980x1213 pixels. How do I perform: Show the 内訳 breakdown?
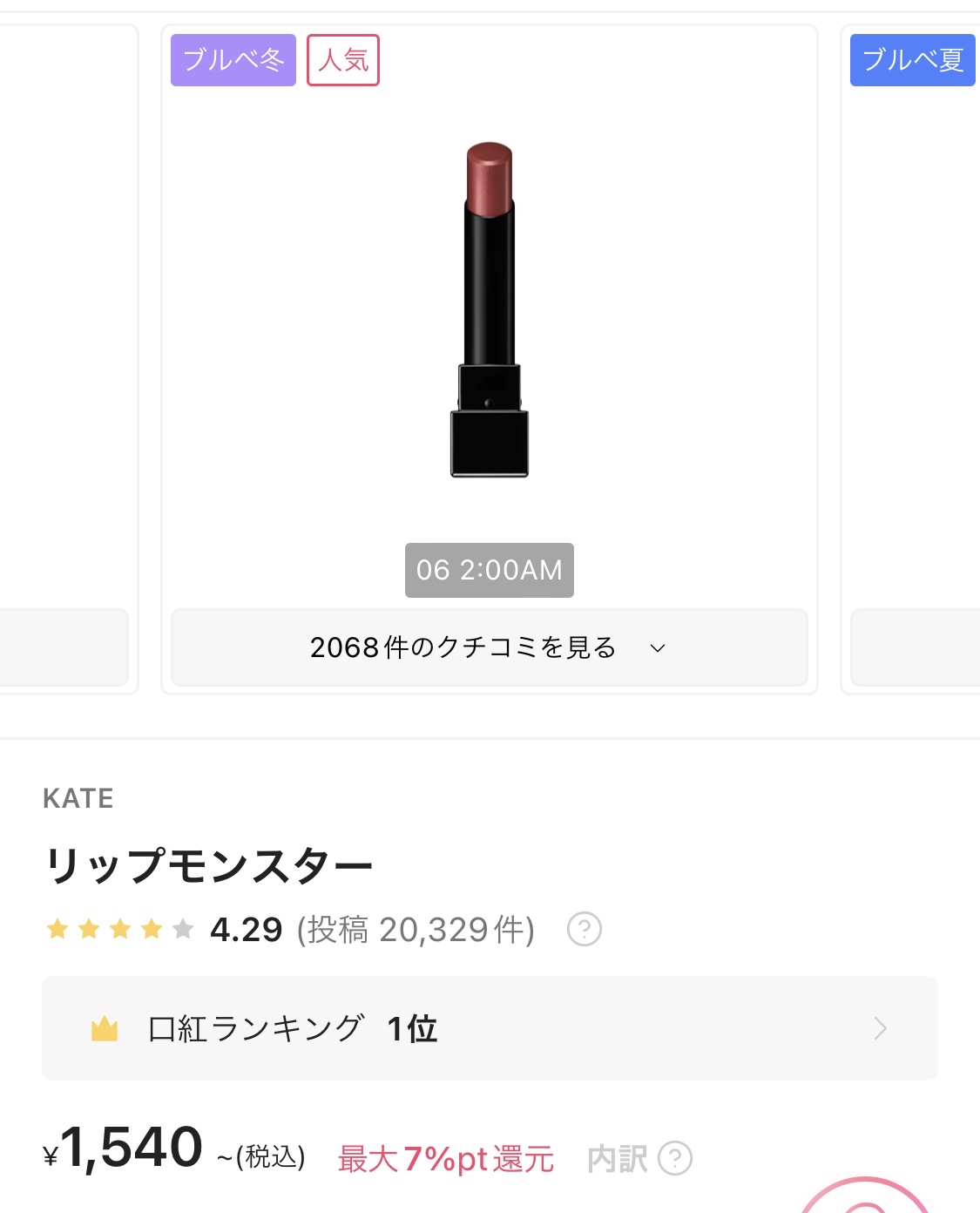(617, 1159)
